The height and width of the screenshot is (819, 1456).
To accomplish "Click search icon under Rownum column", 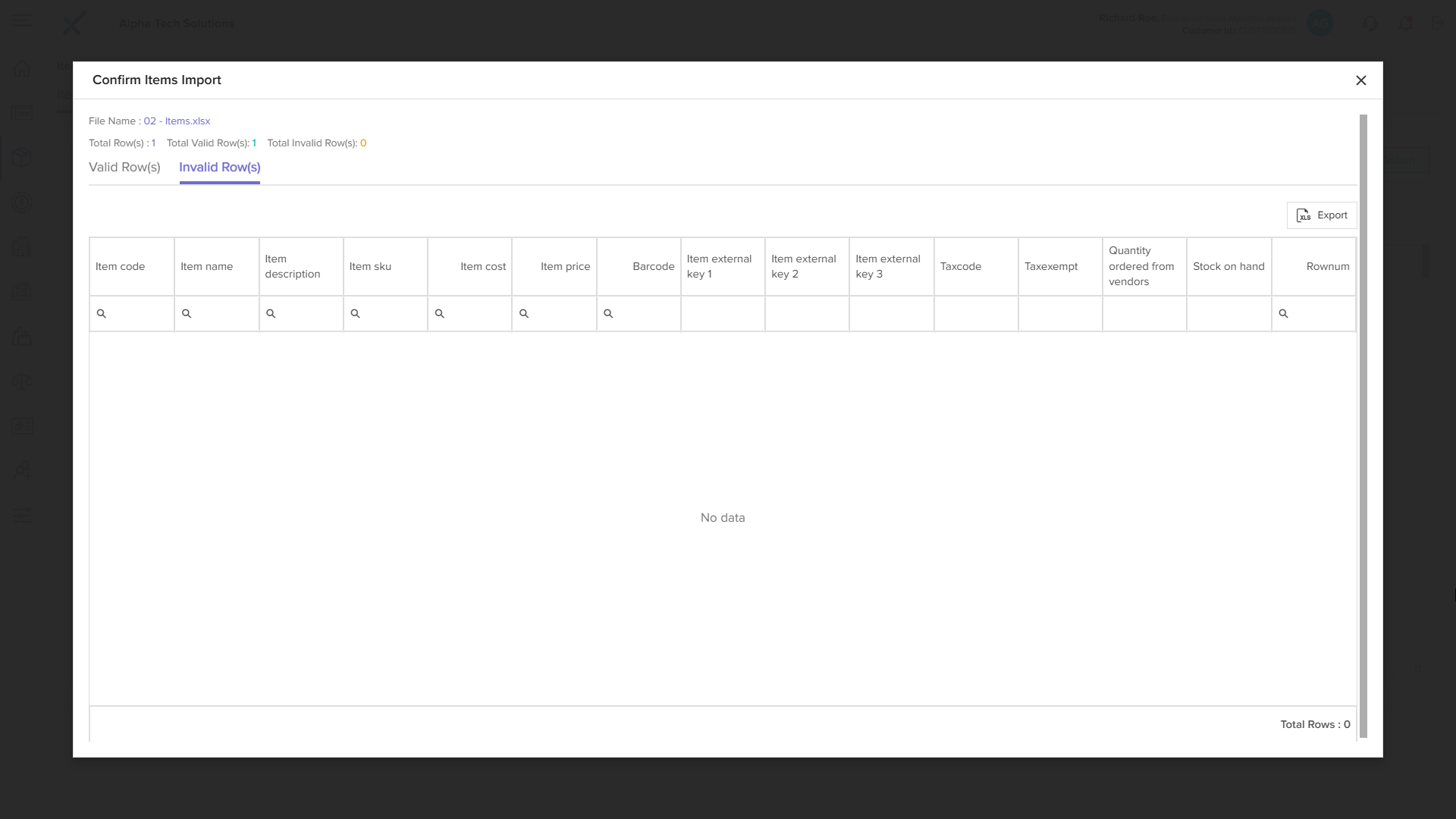I will click(x=1283, y=314).
